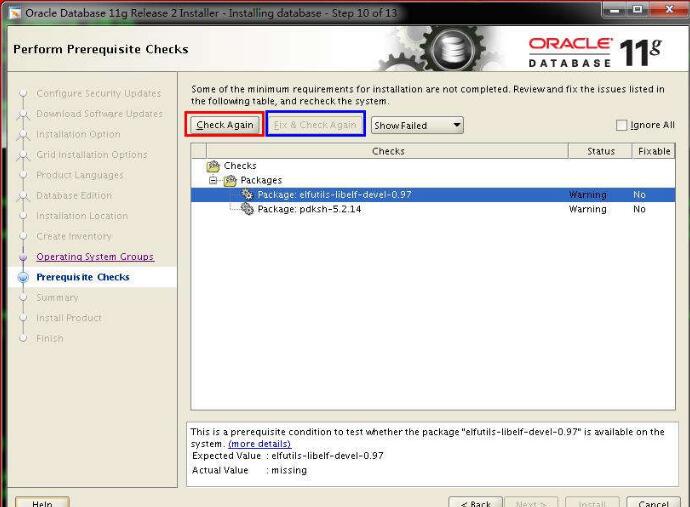
Task: Click Database Edition step
Action: [x=74, y=195]
